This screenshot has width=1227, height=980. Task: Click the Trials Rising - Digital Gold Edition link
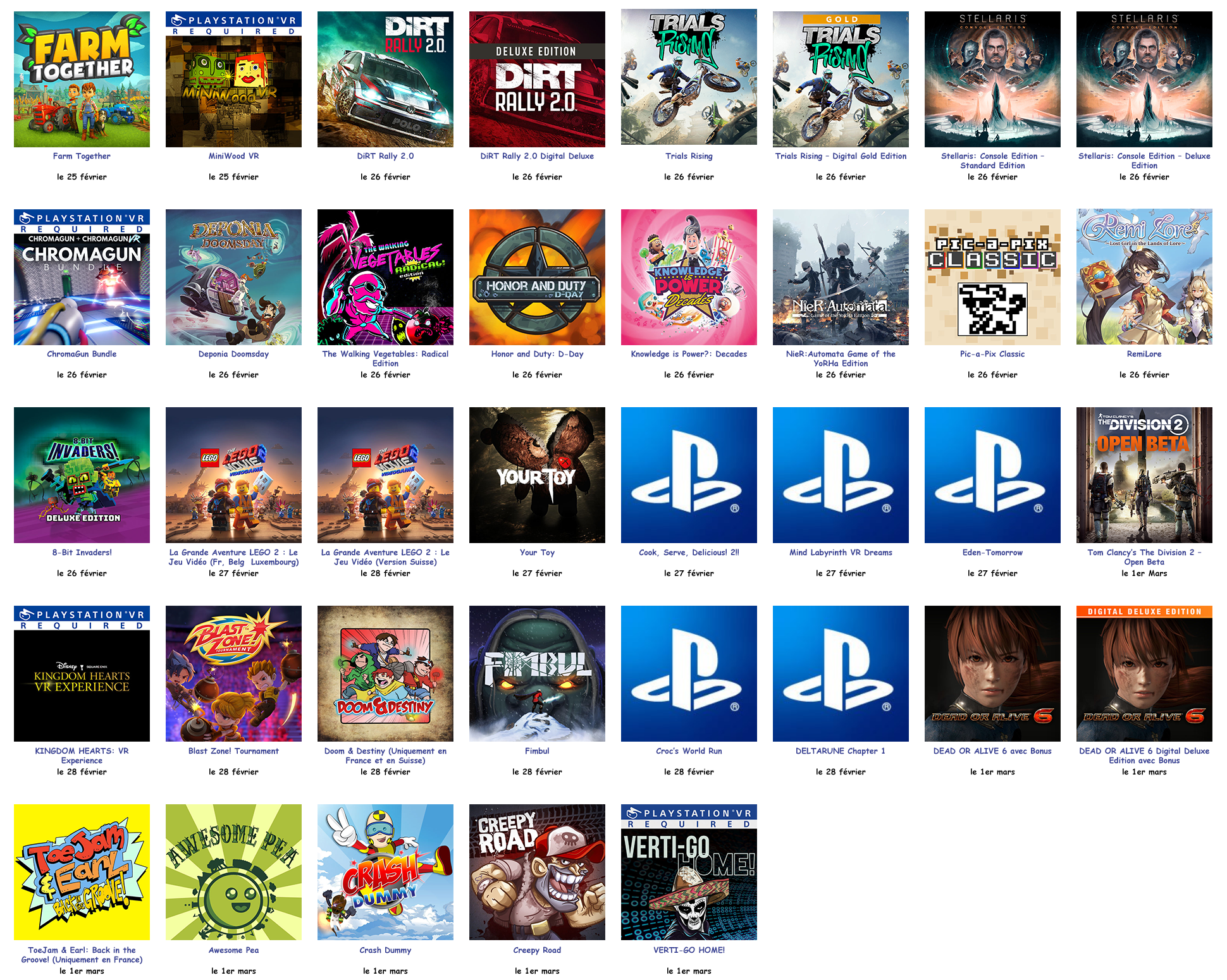(x=841, y=156)
